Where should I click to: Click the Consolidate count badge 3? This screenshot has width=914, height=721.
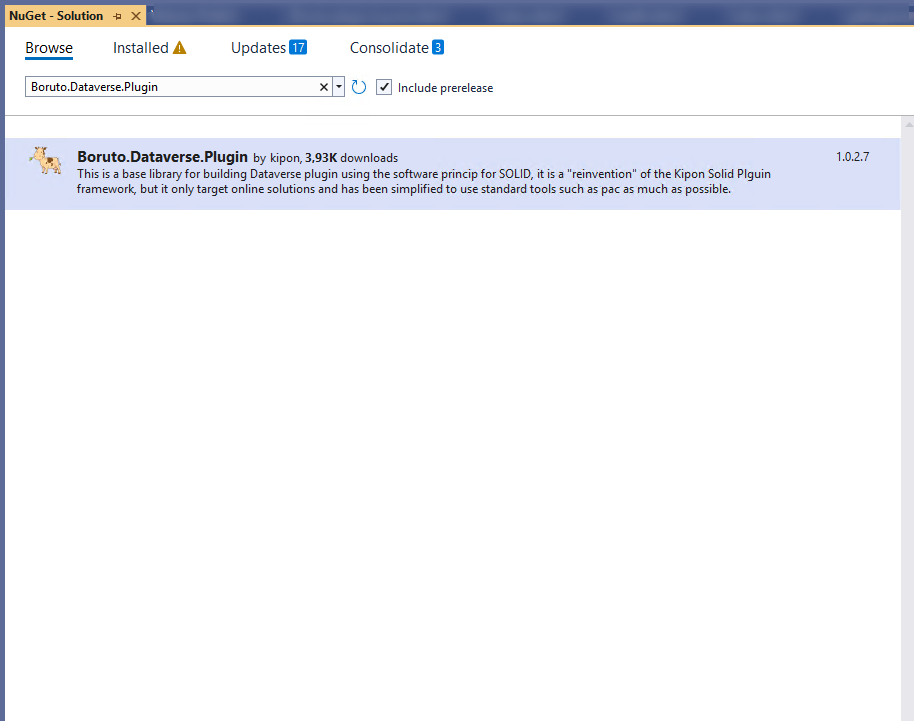point(438,47)
